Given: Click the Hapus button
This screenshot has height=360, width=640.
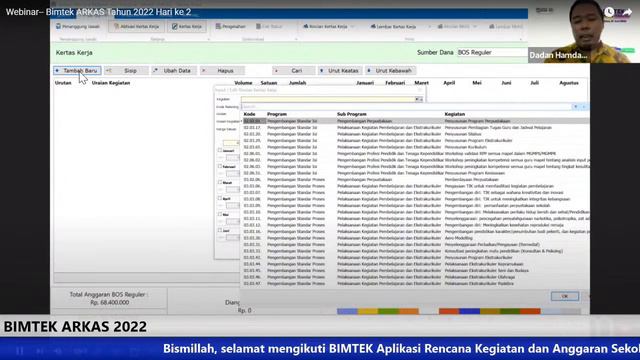Looking at the screenshot, I should [x=222, y=71].
